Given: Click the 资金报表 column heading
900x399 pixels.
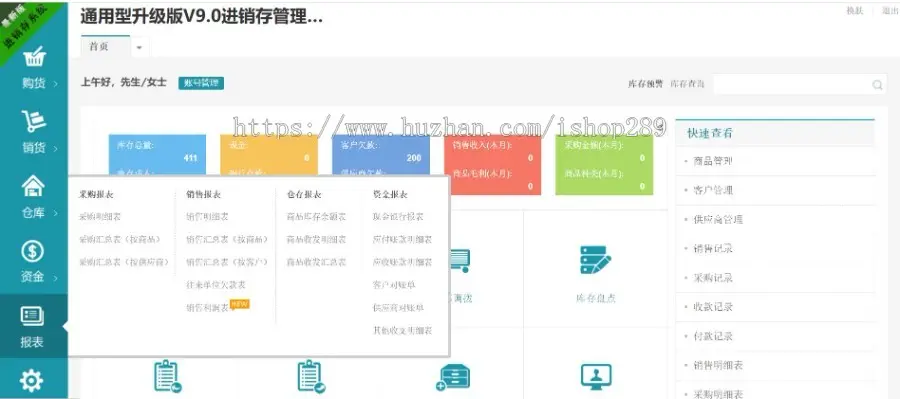Looking at the screenshot, I should [390, 195].
